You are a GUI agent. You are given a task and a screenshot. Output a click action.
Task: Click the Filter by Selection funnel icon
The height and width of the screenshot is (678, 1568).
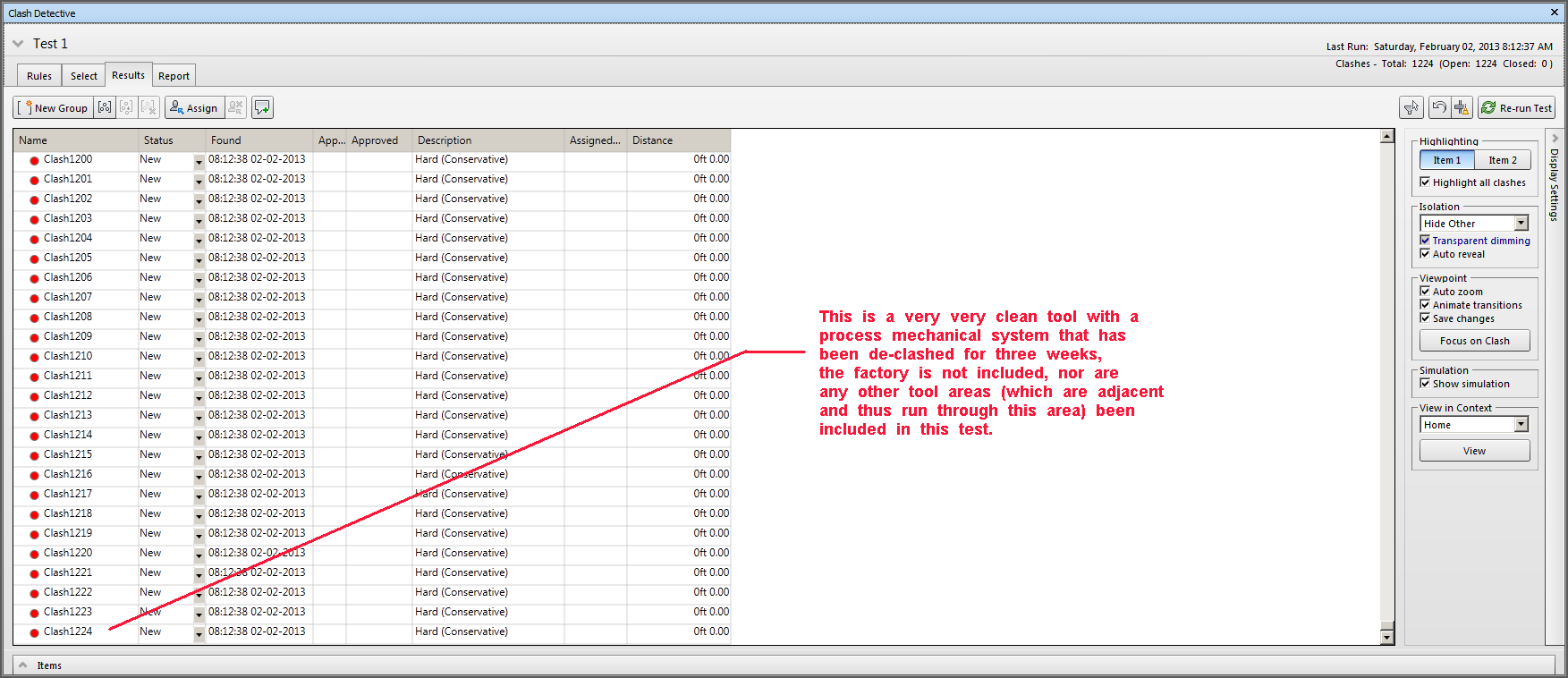1411,107
